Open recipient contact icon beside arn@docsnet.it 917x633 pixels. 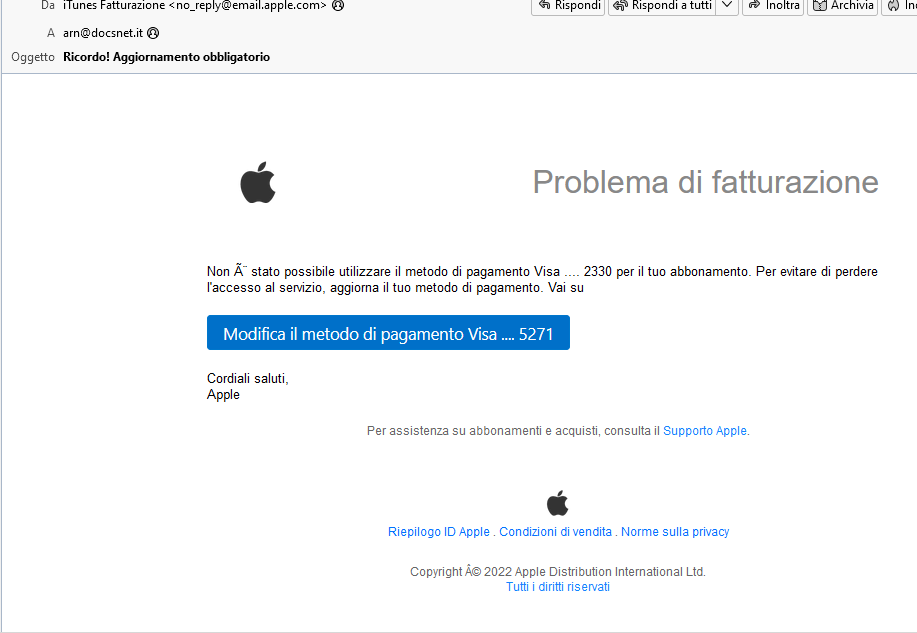pyautogui.click(x=153, y=33)
